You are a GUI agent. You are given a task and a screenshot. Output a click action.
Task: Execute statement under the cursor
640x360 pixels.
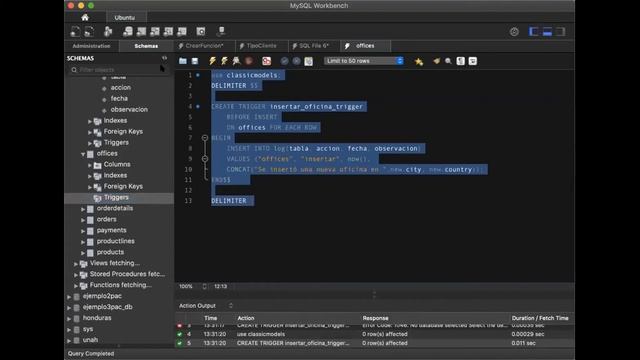coord(224,61)
